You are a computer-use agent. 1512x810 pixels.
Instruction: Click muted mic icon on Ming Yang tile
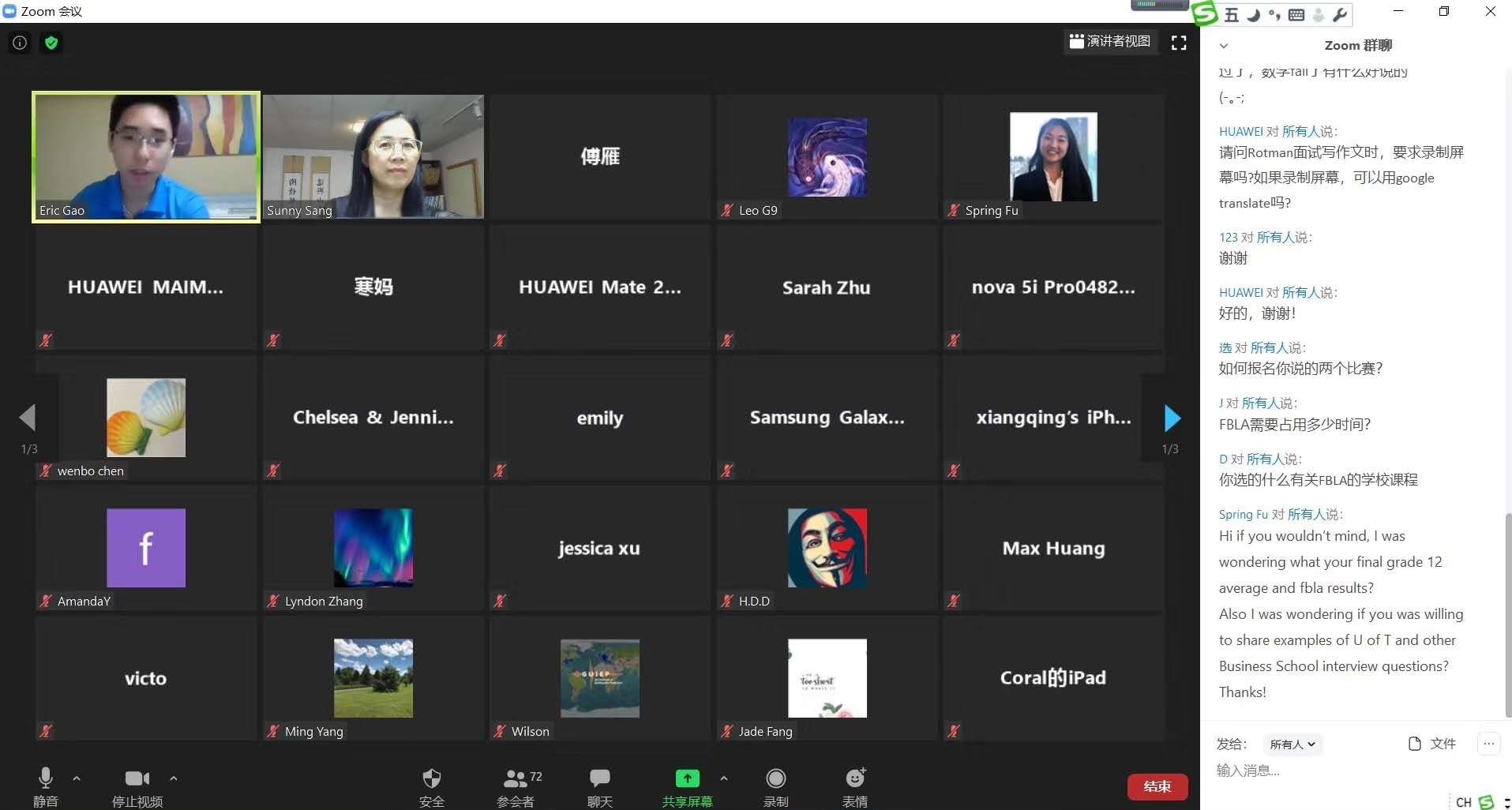(x=273, y=731)
